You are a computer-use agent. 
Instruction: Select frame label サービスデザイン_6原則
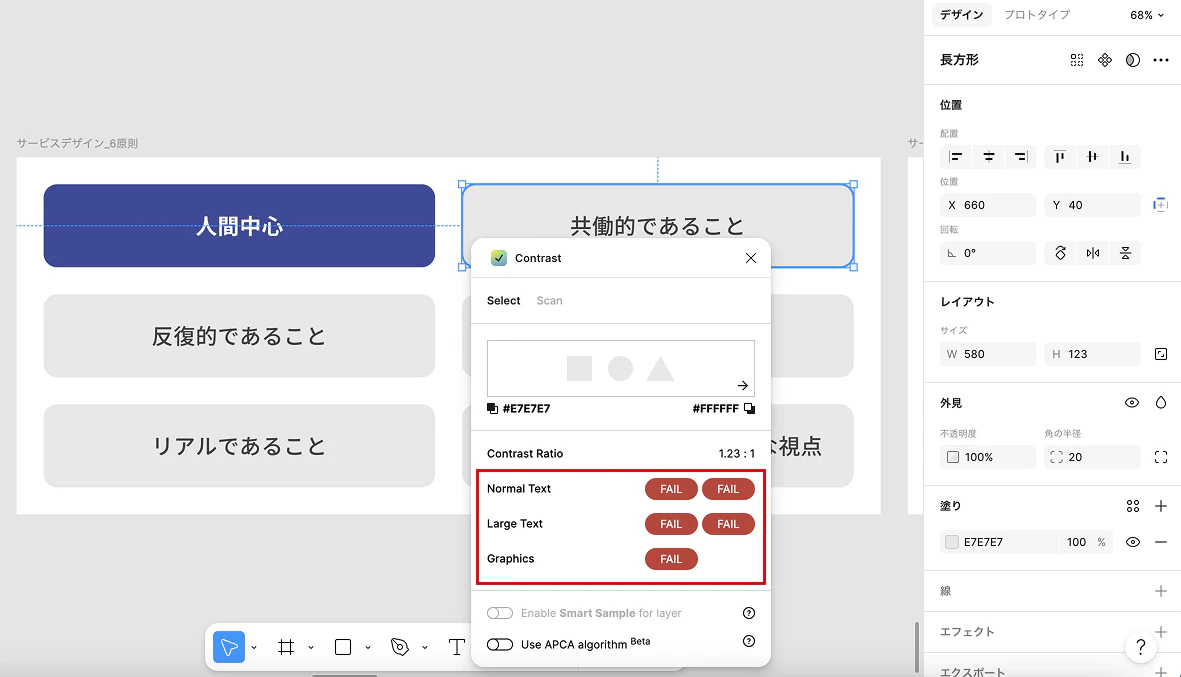[77, 143]
